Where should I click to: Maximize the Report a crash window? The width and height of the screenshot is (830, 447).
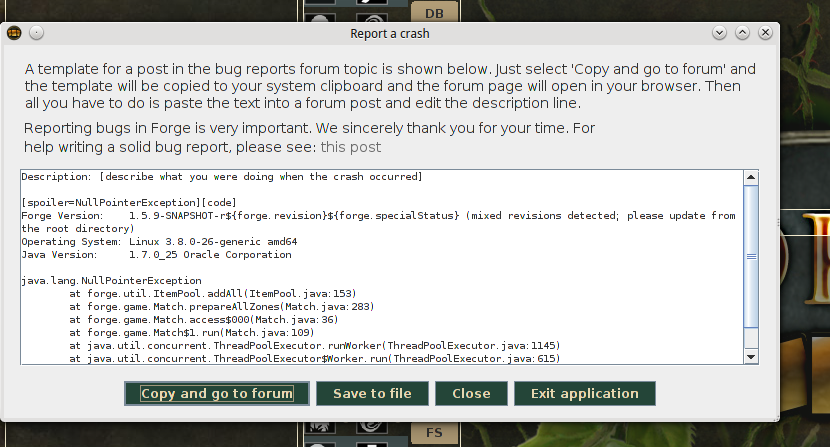742,33
